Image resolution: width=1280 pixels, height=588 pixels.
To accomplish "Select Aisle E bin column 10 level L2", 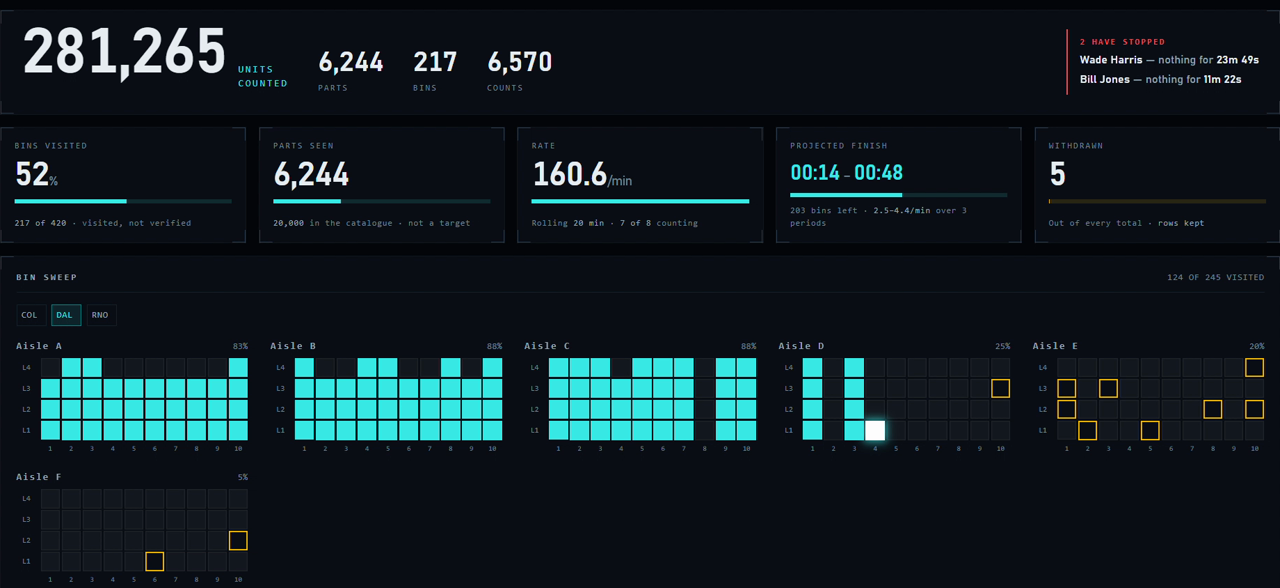I will coord(1254,409).
